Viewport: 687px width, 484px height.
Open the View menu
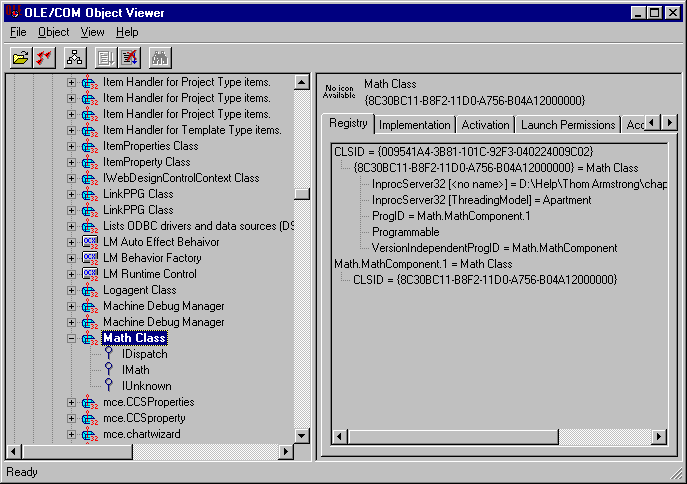pyautogui.click(x=92, y=32)
